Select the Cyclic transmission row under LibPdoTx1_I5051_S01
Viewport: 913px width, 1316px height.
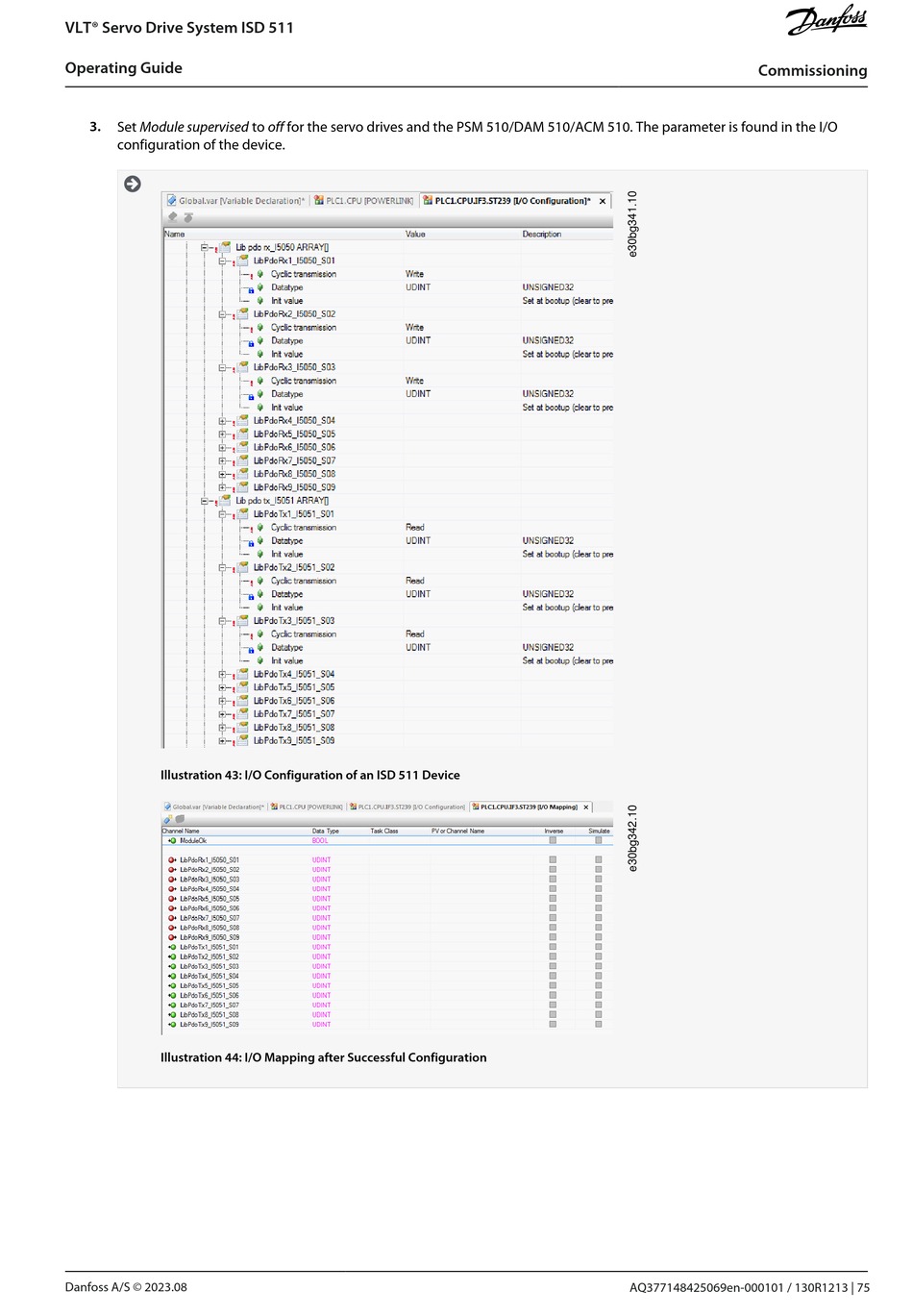[x=303, y=528]
